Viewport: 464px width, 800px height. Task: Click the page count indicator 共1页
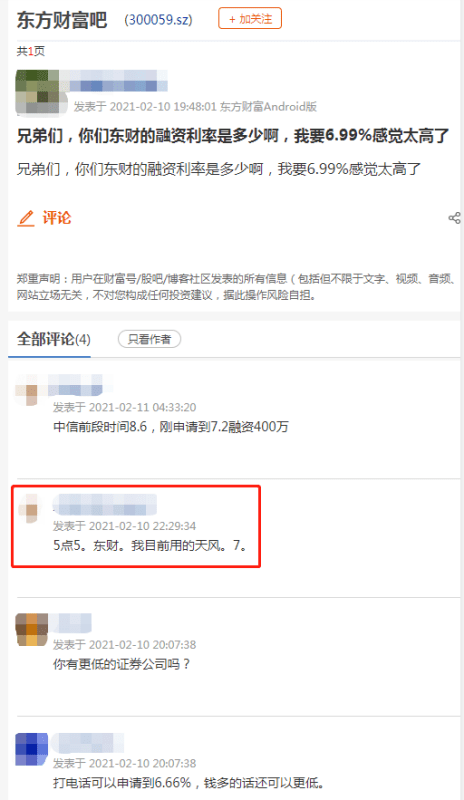31,51
